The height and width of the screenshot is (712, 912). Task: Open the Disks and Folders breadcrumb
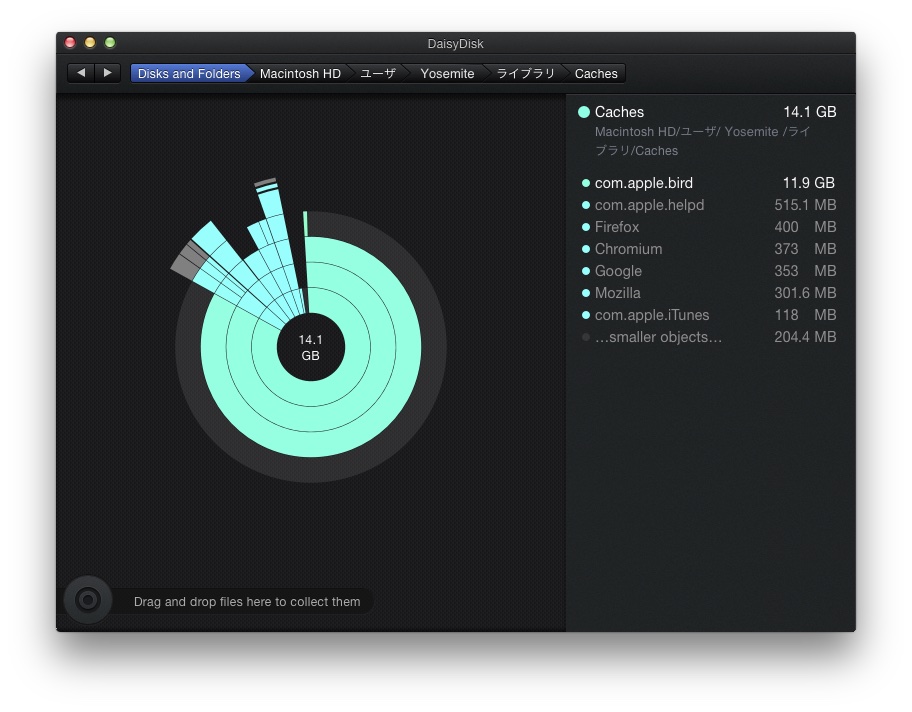190,73
